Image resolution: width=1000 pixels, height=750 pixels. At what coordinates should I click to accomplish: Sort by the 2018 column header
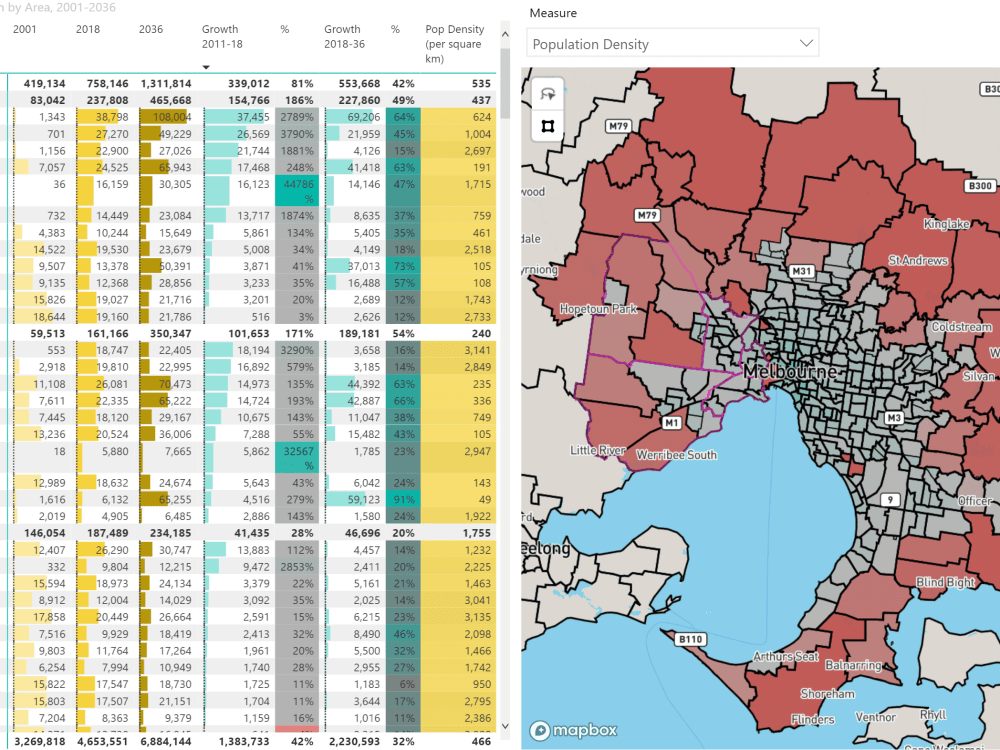tap(87, 29)
